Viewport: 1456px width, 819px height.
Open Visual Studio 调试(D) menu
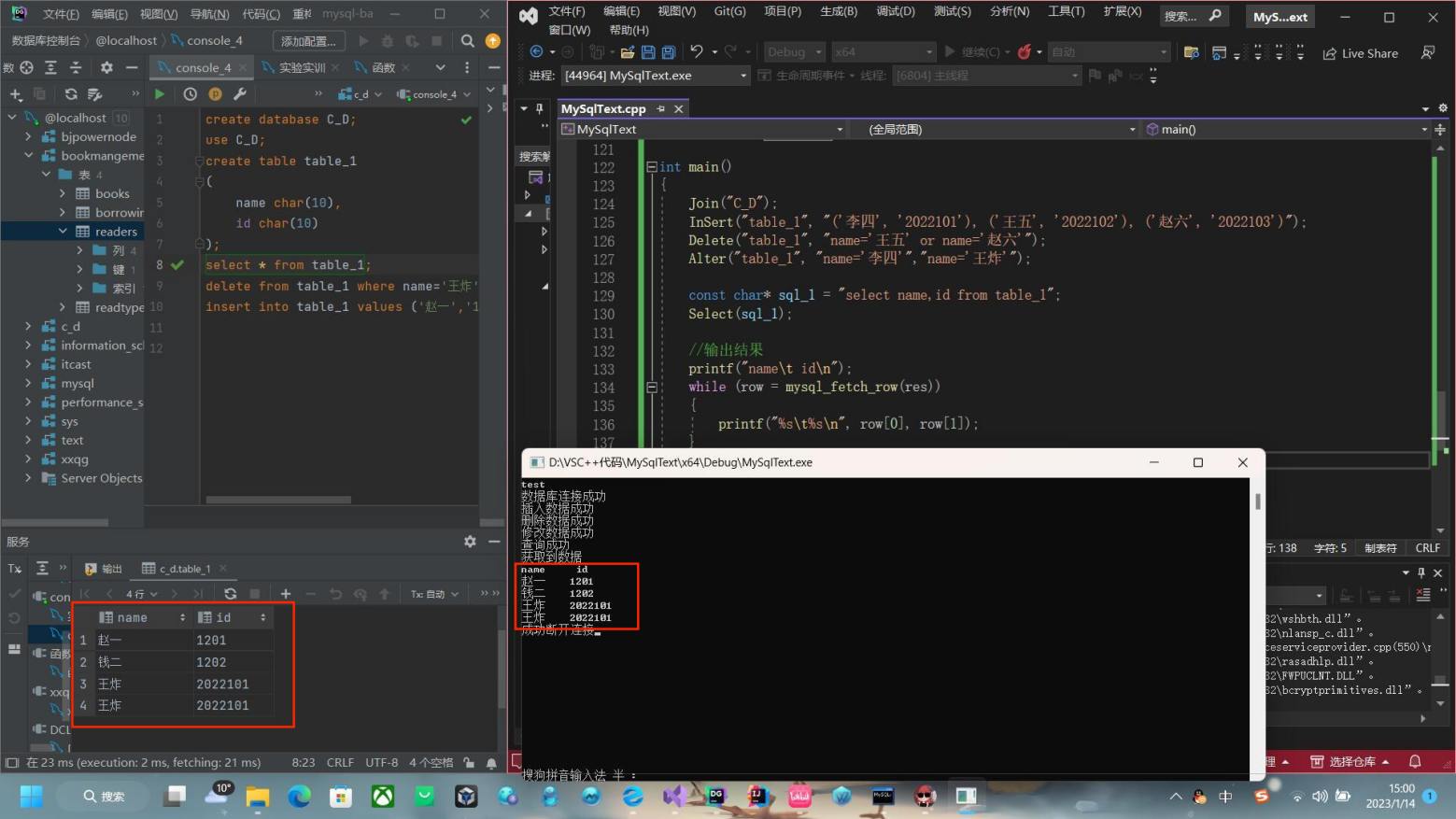coord(896,11)
